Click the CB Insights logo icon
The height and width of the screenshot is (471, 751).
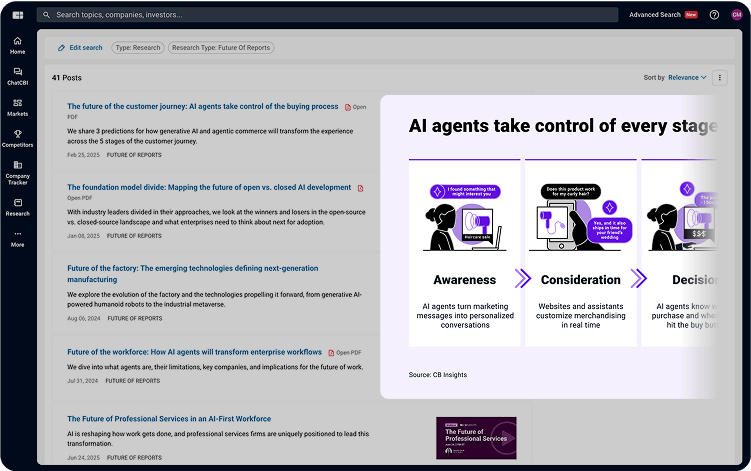pyautogui.click(x=17, y=15)
